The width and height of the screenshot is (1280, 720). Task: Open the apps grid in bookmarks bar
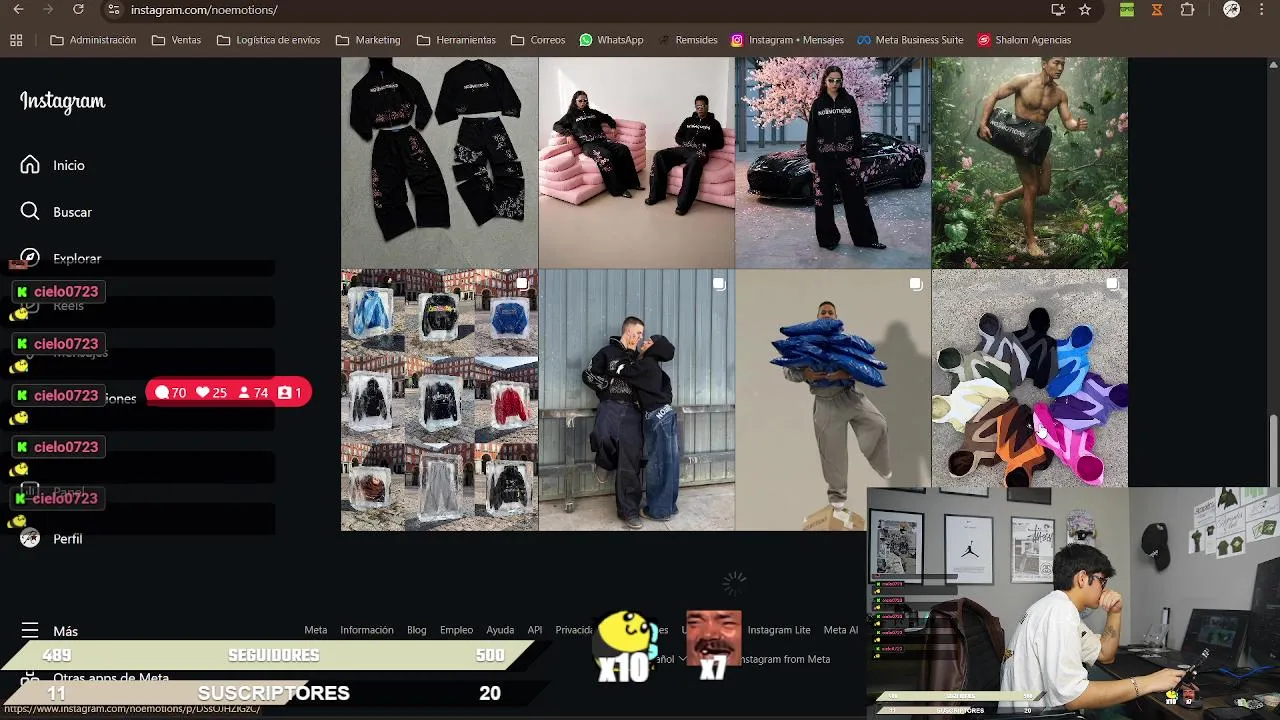click(16, 40)
